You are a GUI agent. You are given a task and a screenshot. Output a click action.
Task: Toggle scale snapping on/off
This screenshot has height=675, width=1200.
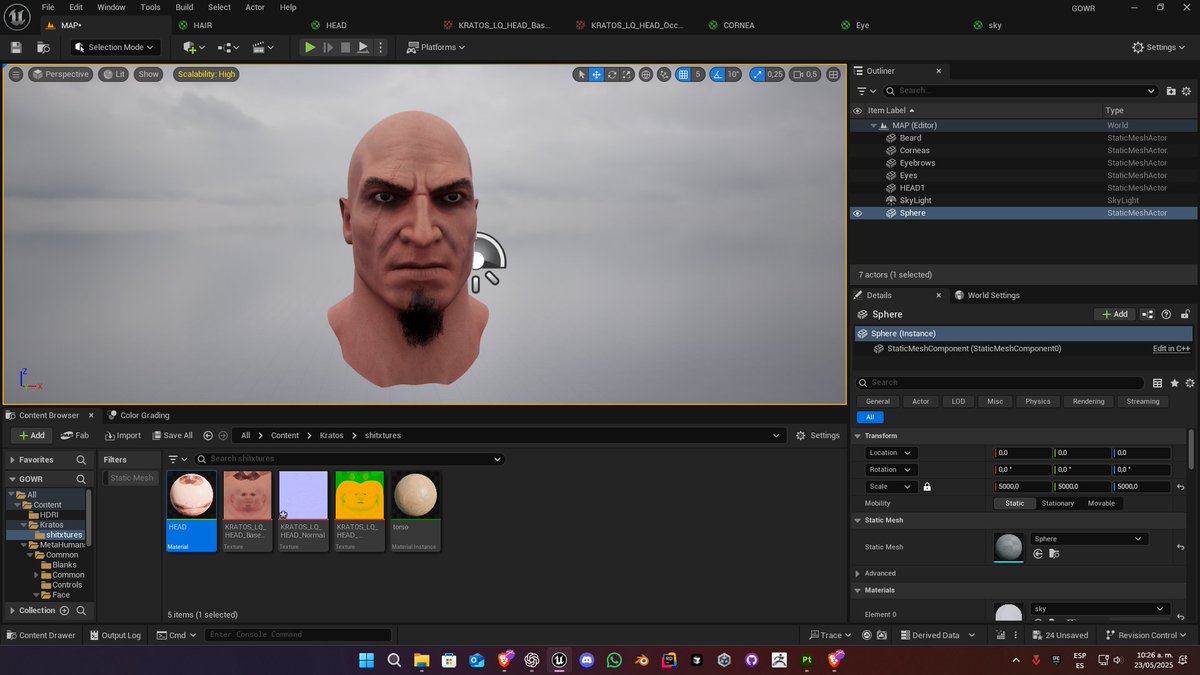(x=758, y=74)
